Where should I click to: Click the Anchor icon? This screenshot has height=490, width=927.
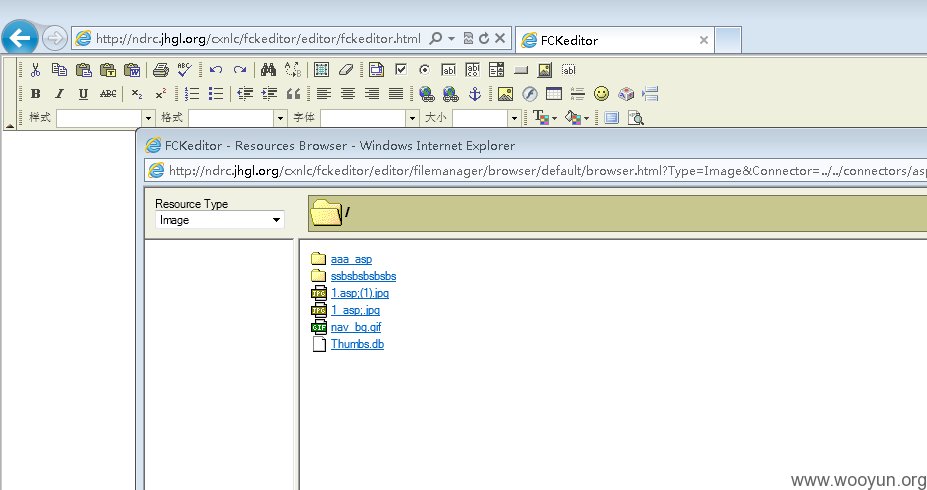(x=475, y=93)
